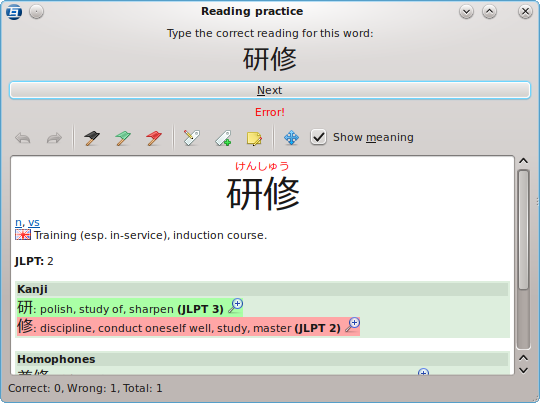Image resolution: width=540 pixels, height=403 pixels.
Task: Open details magnifier for kanji 修
Action: (353, 324)
